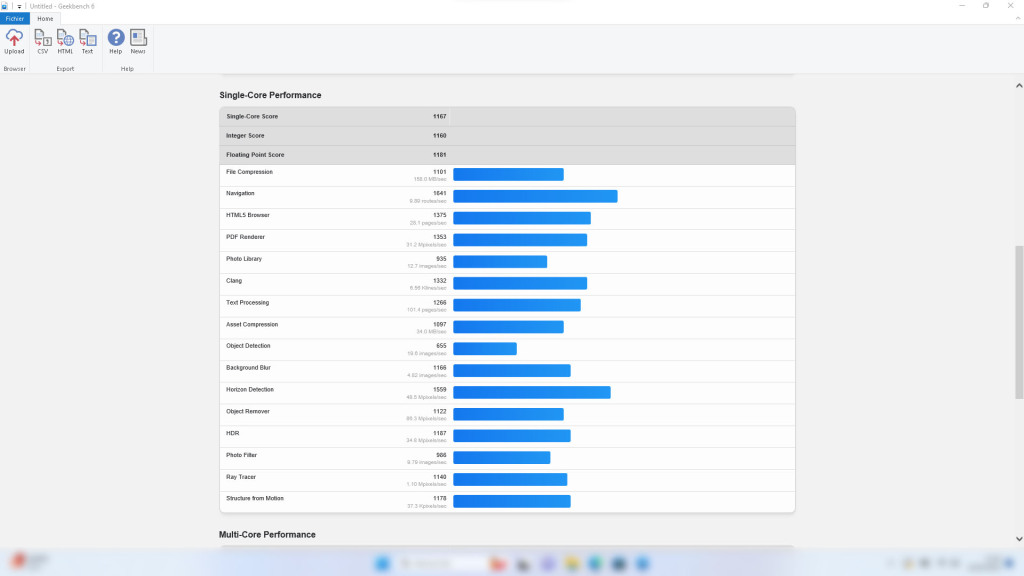The image size is (1024, 576).
Task: Select the Object Detection score 655
Action: 441,346
